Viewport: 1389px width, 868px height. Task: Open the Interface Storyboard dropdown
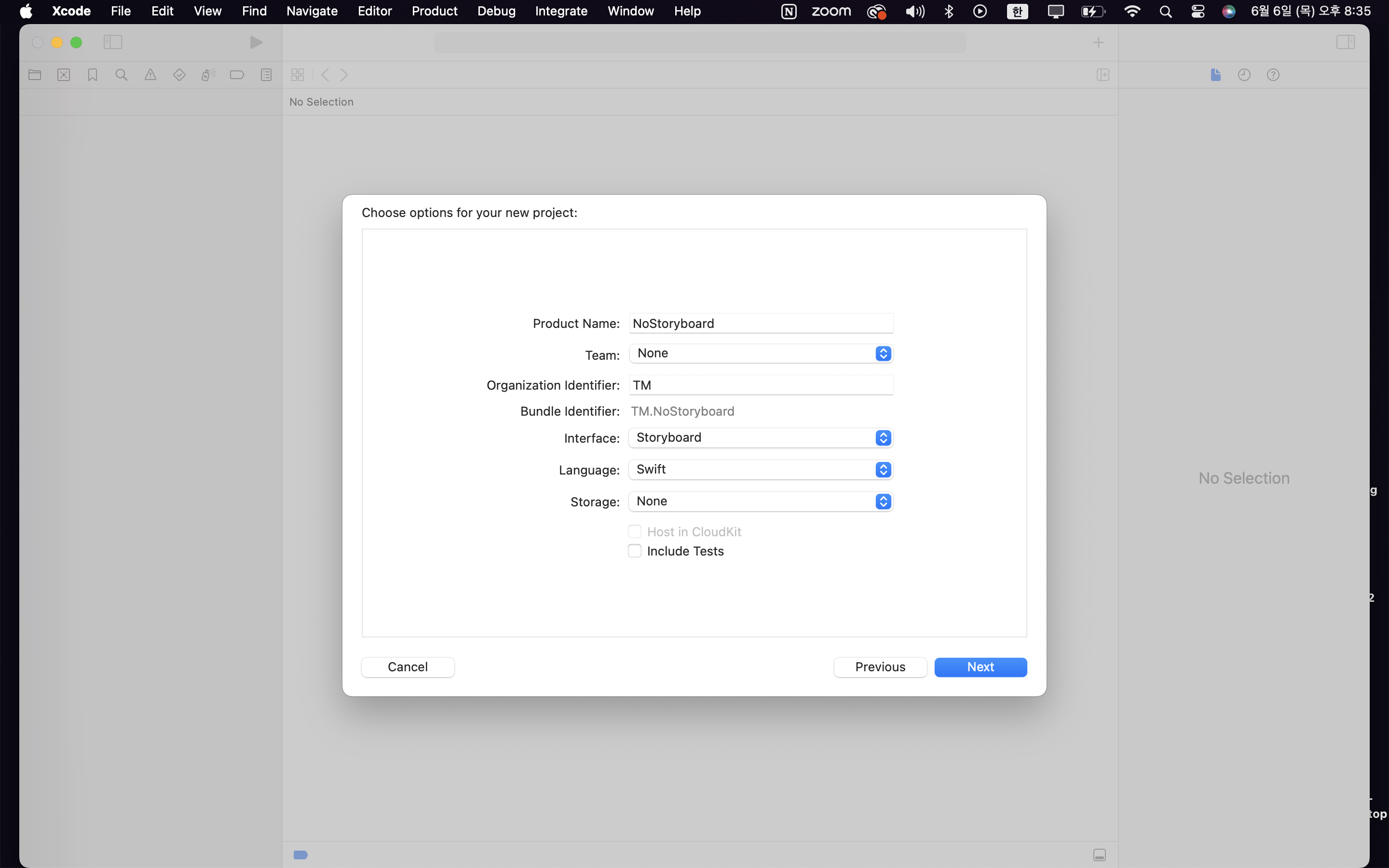tap(761, 438)
